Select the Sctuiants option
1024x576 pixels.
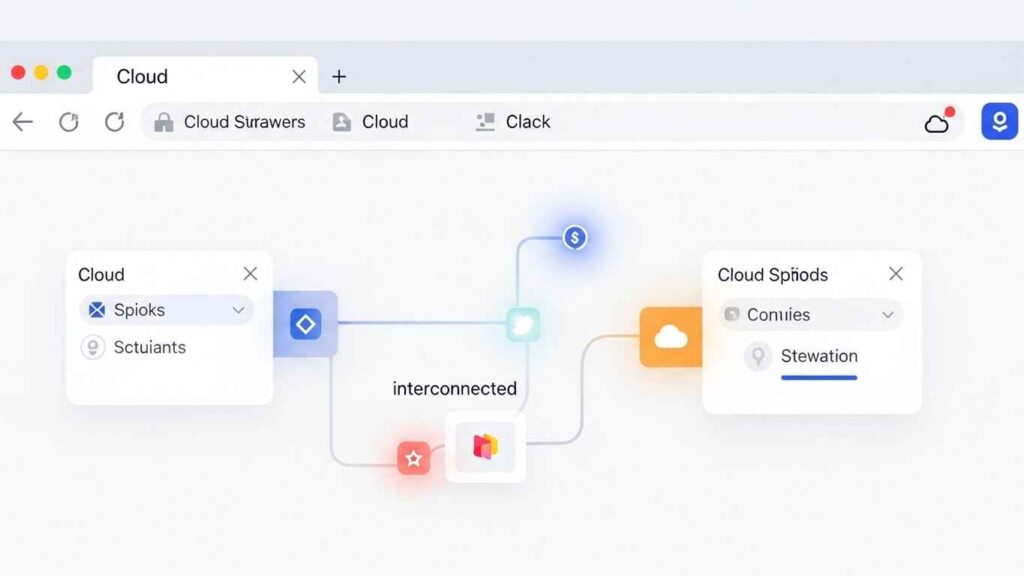pos(148,347)
